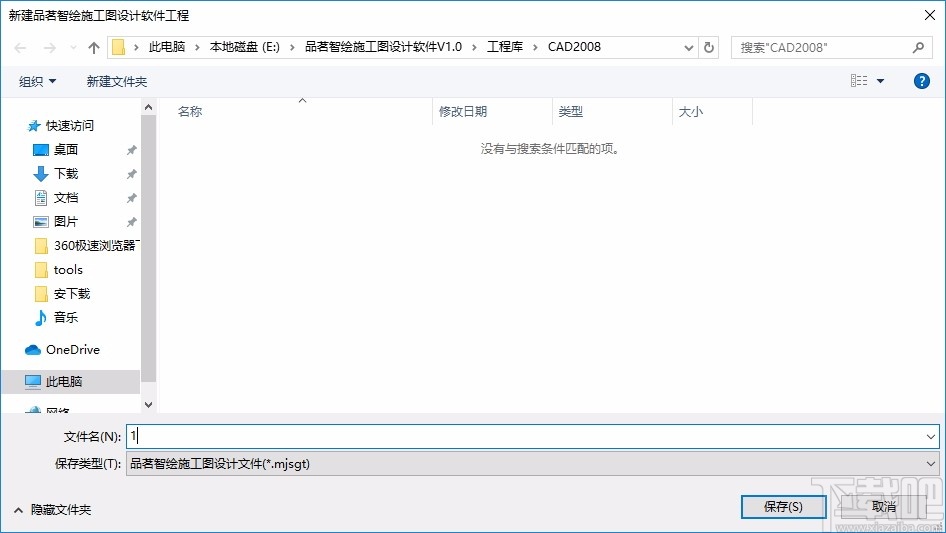Click 保存(S) button
This screenshot has height=533, width=946.
783,506
